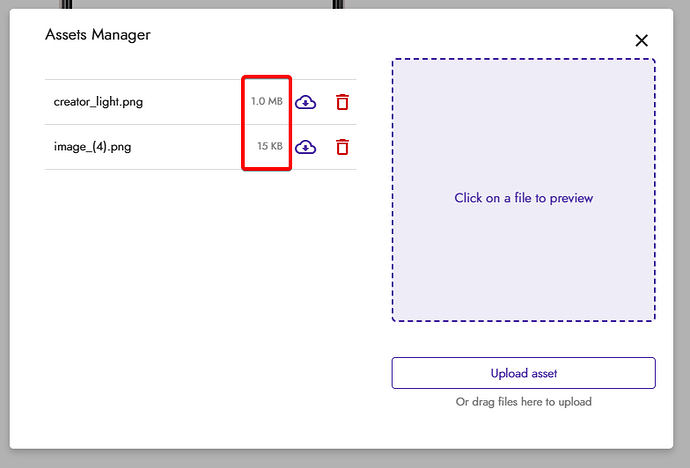Select creator_light.png file name to preview
Screen dimensions: 690x468
[98, 102]
